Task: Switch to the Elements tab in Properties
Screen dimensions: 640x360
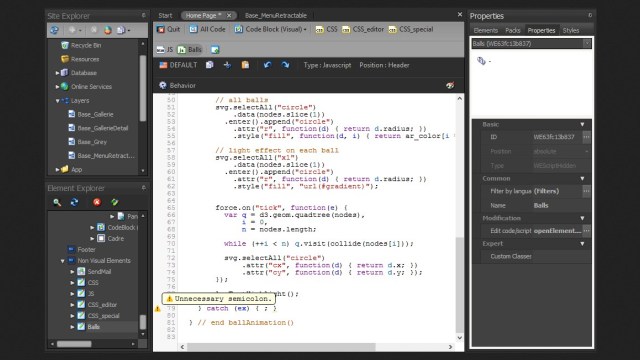Action: 486,30
